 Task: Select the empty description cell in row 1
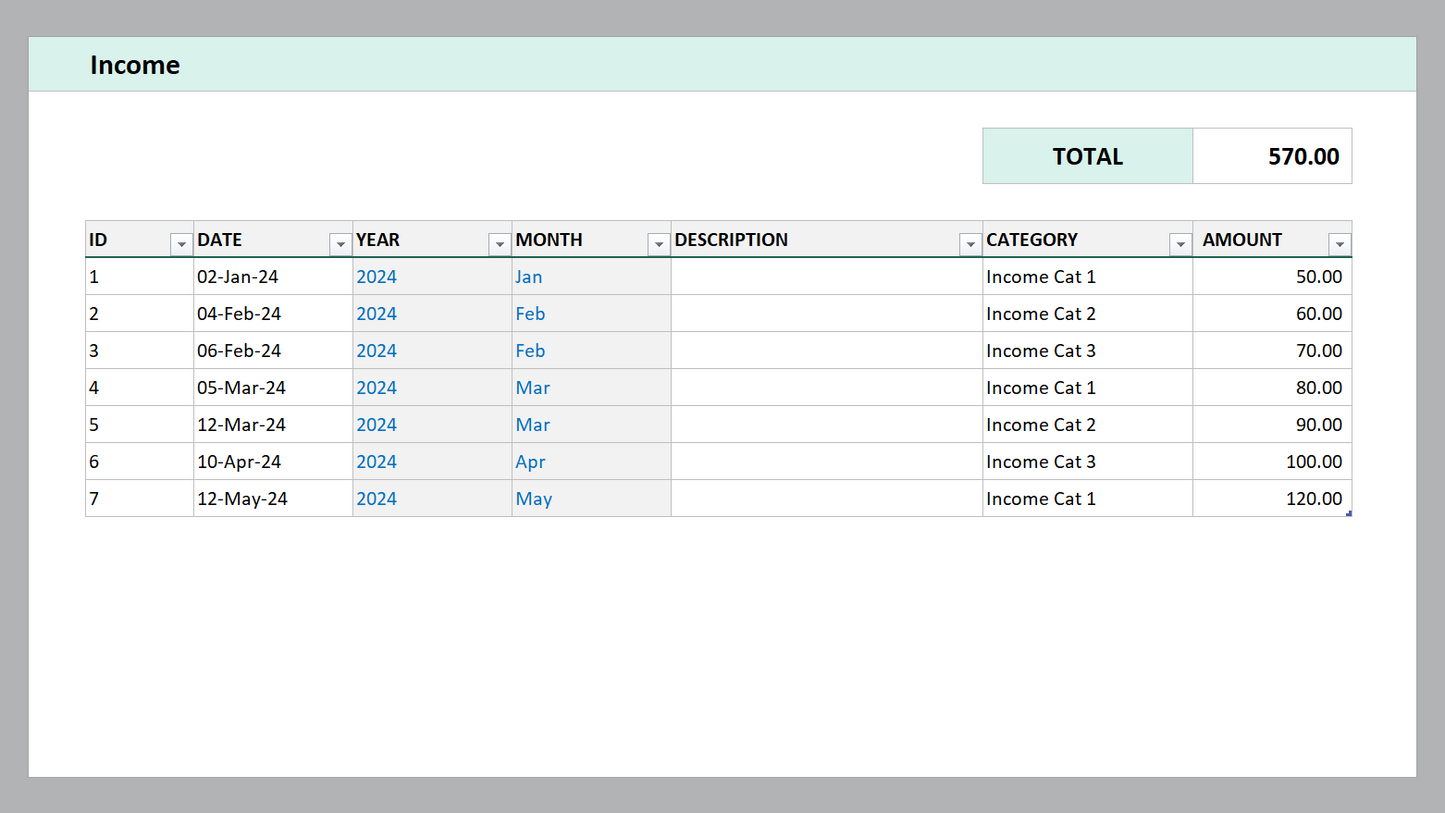(826, 277)
